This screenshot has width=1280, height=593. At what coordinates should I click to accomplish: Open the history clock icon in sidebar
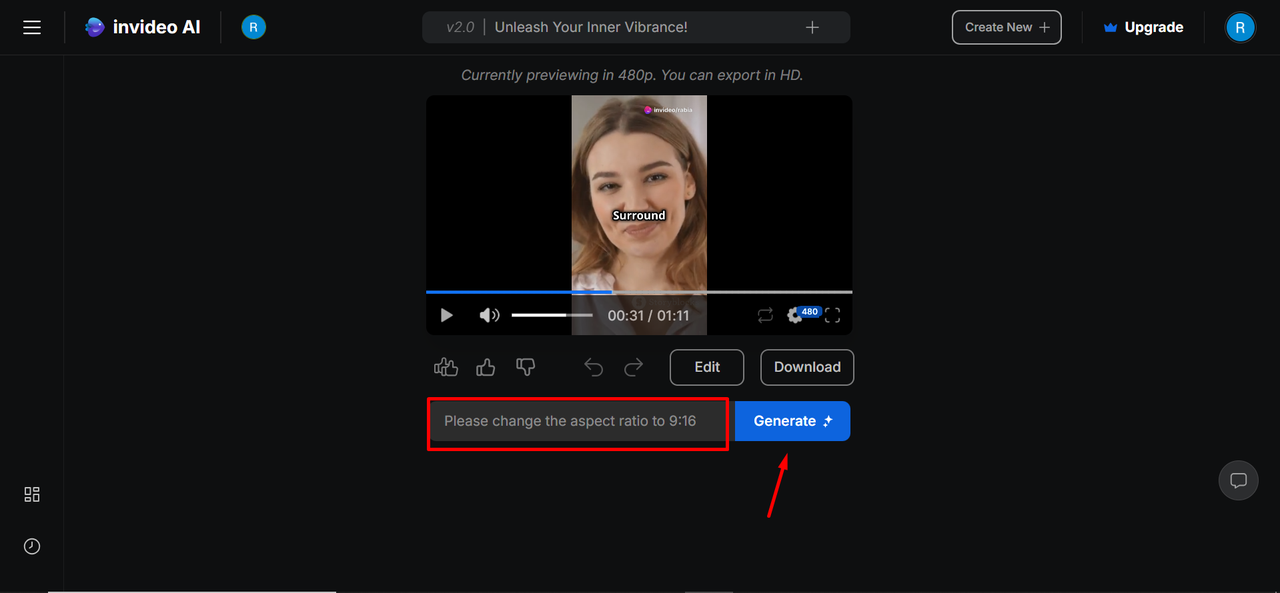click(x=32, y=546)
